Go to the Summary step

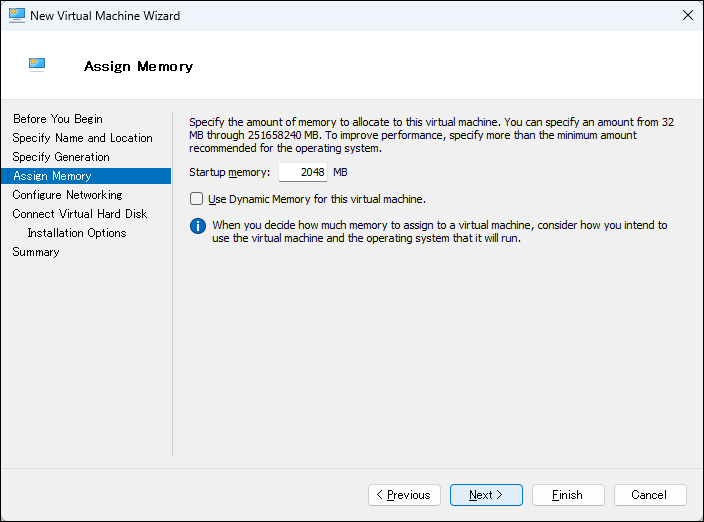pos(36,252)
